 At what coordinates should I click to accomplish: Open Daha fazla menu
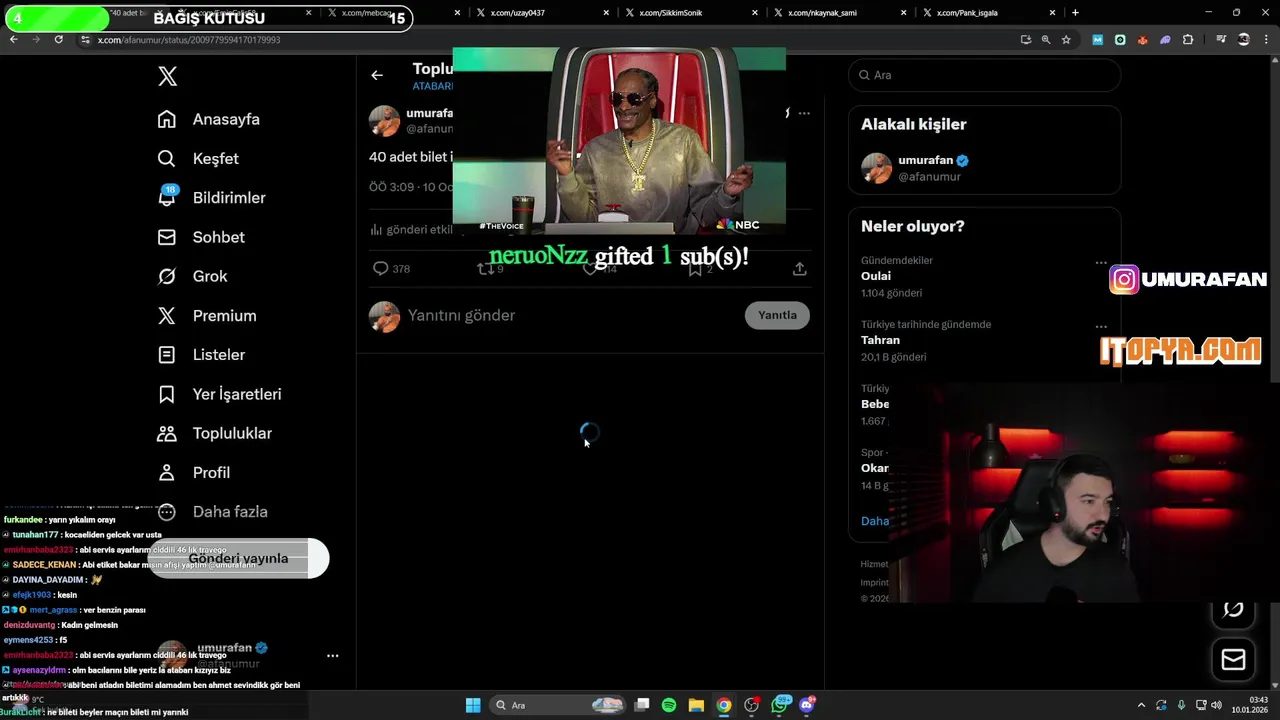[x=212, y=511]
